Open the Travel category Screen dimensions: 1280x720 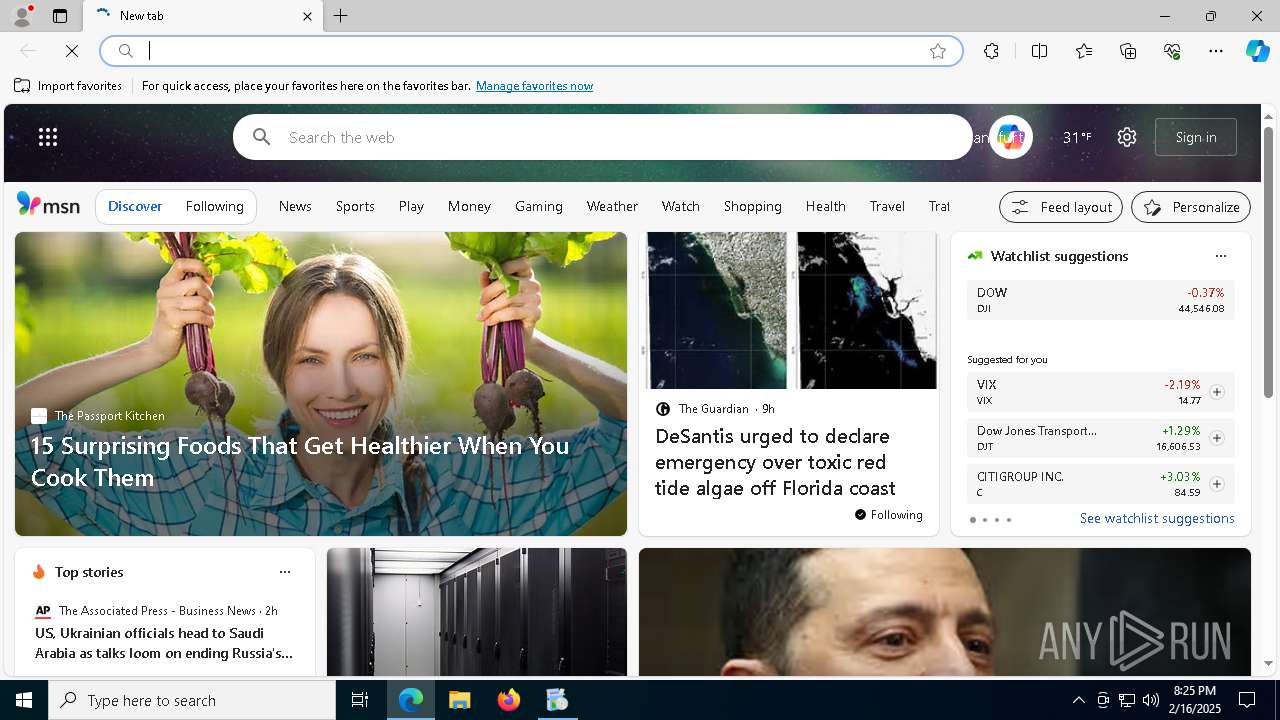pos(887,206)
